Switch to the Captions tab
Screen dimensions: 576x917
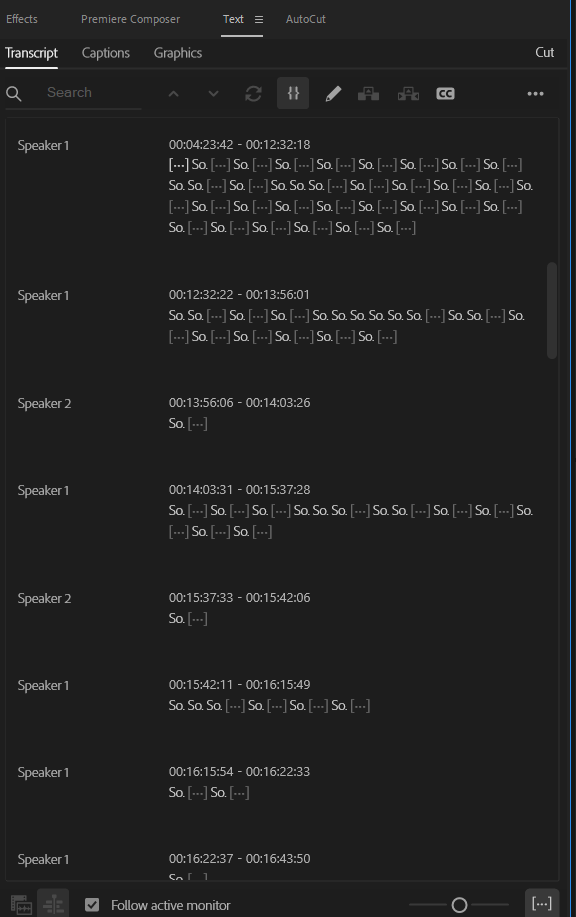click(105, 53)
